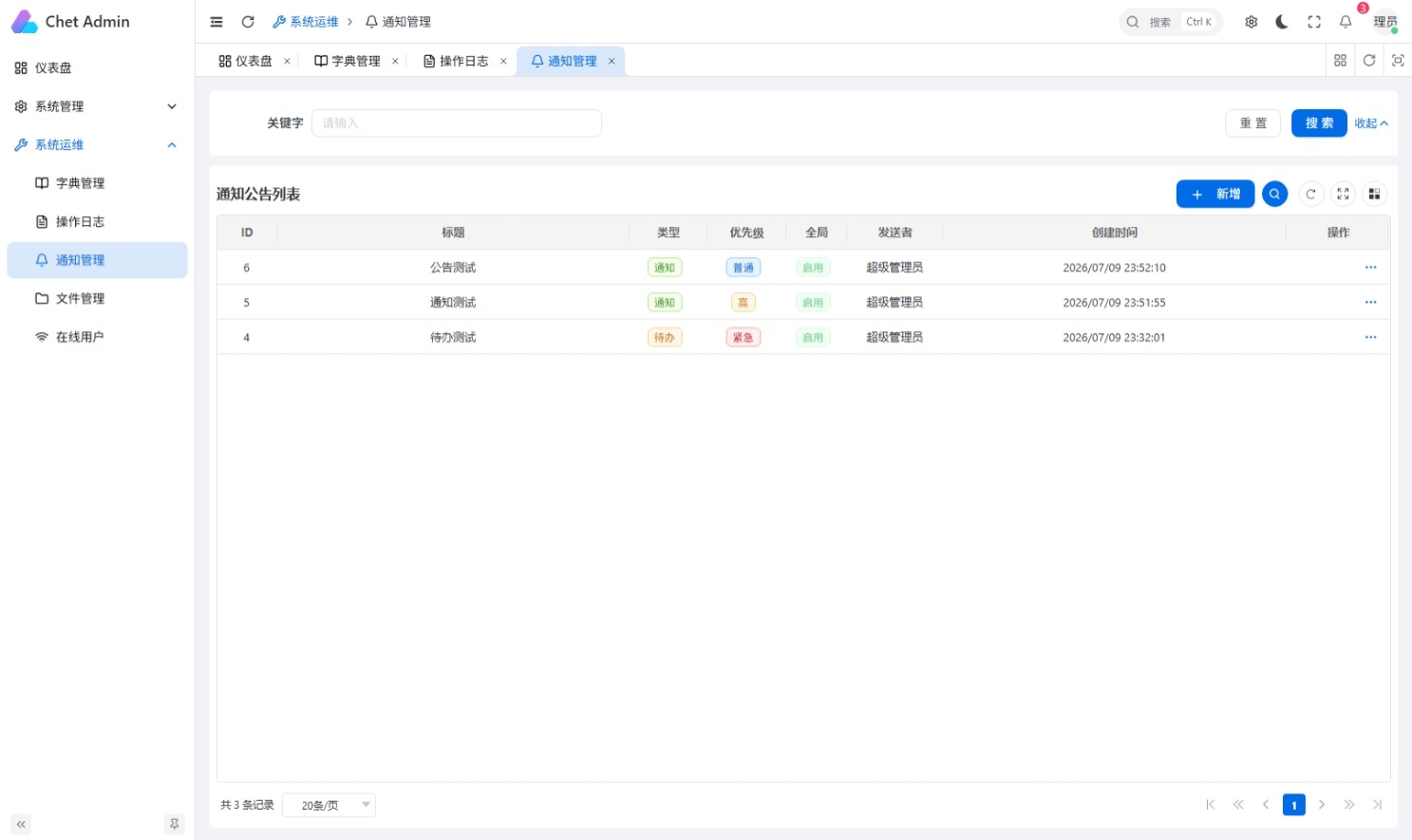
Task: Close the 仪表盘 tab
Action: pos(287,61)
